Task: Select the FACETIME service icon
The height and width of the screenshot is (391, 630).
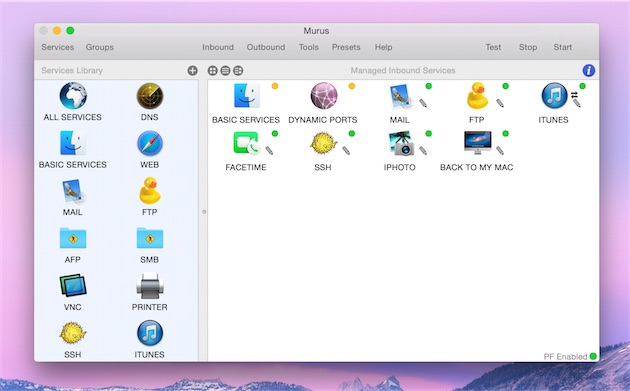Action: click(x=246, y=143)
